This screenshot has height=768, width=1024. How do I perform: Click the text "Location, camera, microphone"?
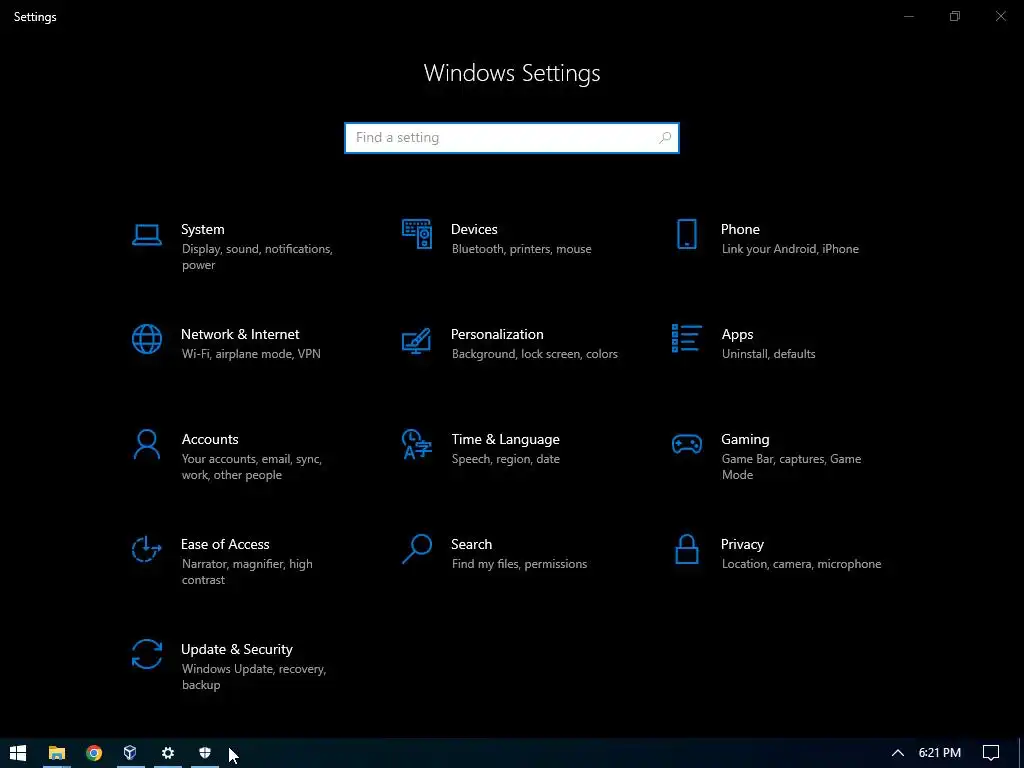click(x=801, y=564)
